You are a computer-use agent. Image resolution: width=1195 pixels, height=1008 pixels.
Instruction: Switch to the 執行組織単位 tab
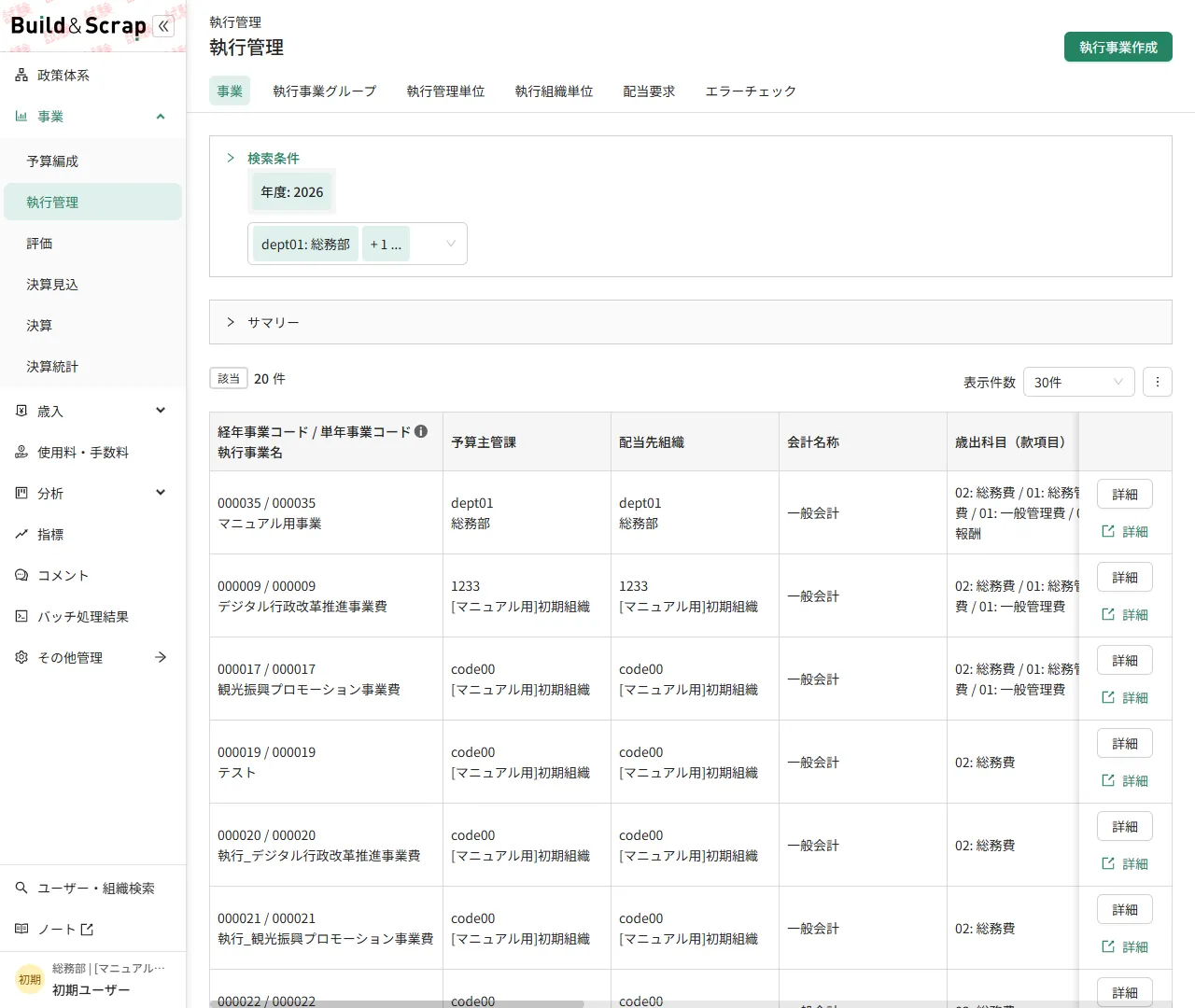(x=555, y=91)
